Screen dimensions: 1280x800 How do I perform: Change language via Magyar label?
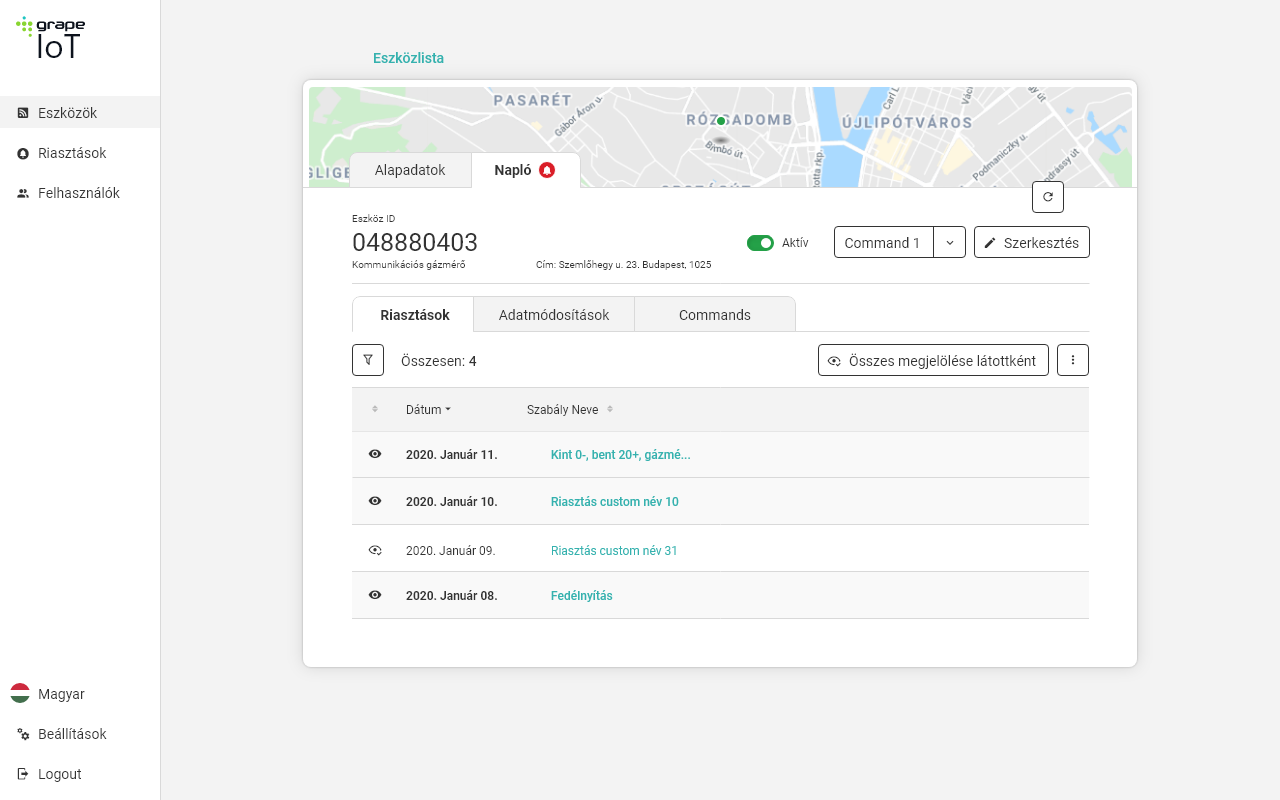click(x=61, y=694)
